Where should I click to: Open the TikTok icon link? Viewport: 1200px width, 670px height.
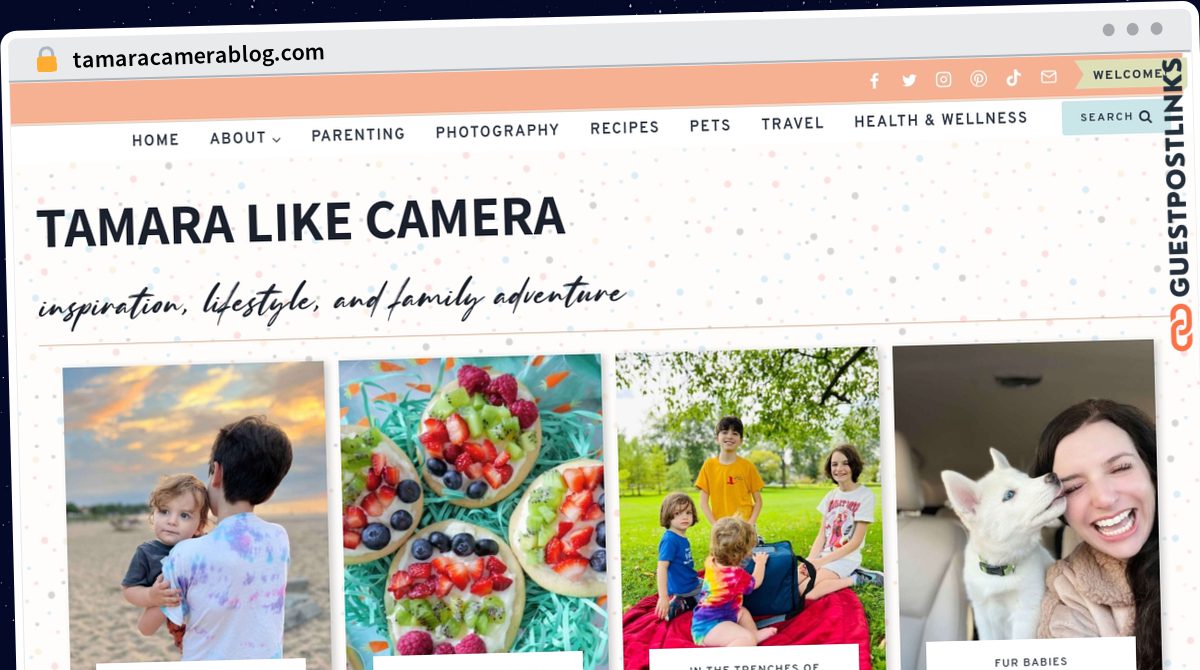point(1013,78)
